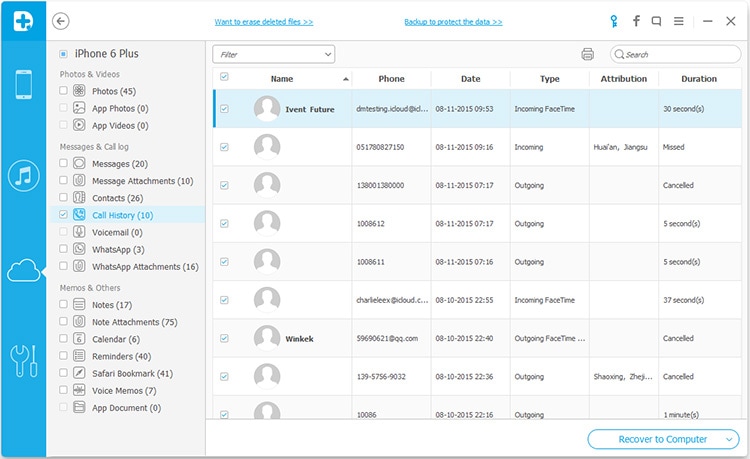
Task: Select Message Attachments (10) category
Action: [143, 181]
